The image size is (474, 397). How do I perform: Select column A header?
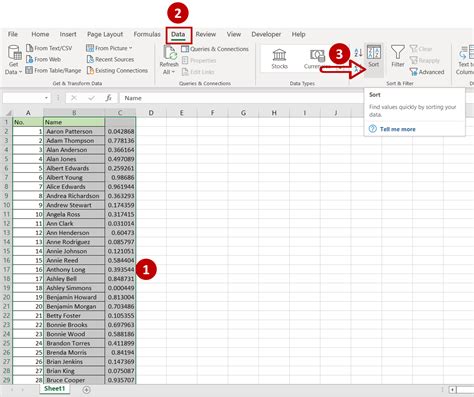tap(28, 113)
